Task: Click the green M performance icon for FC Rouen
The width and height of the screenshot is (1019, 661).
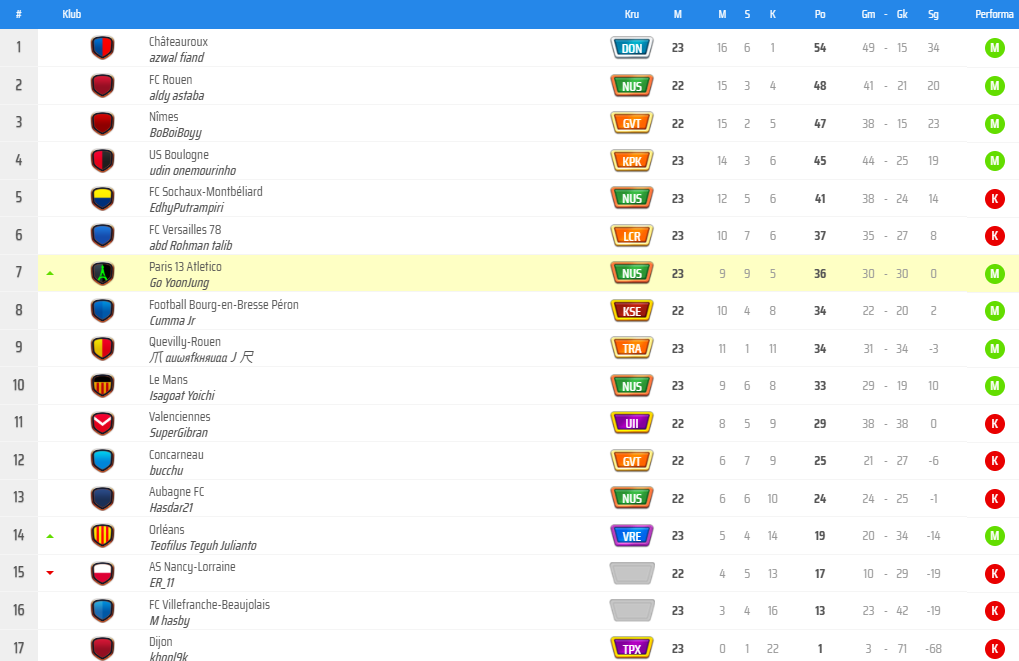Action: click(994, 86)
